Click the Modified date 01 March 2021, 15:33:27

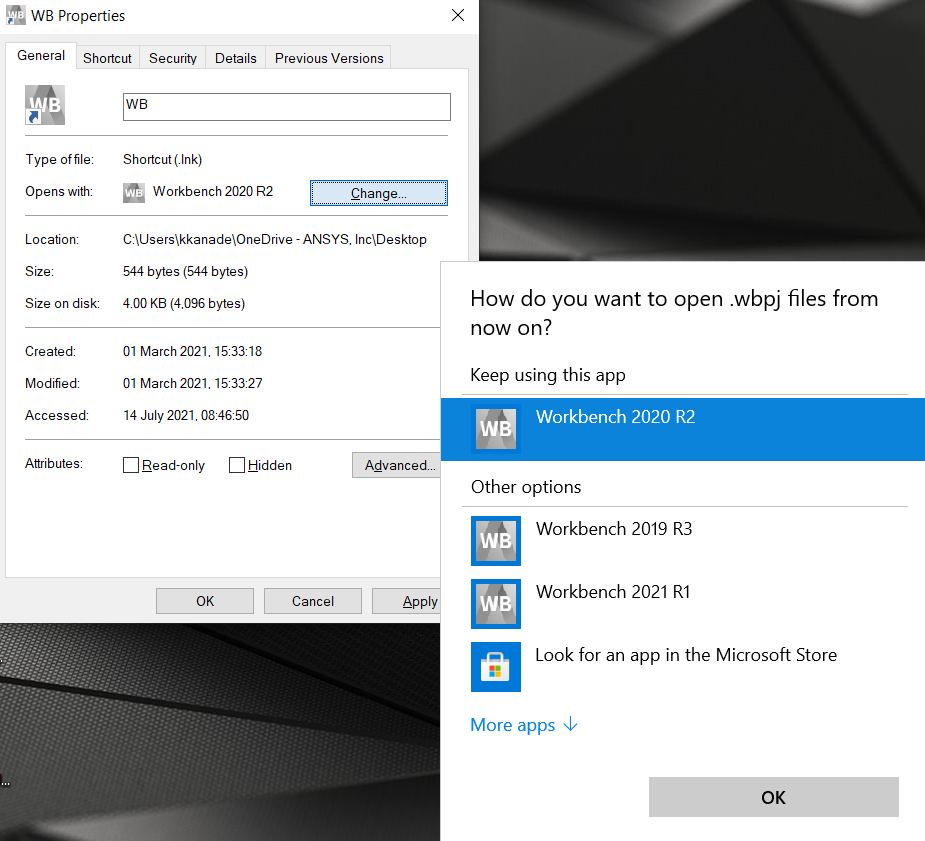(x=192, y=383)
